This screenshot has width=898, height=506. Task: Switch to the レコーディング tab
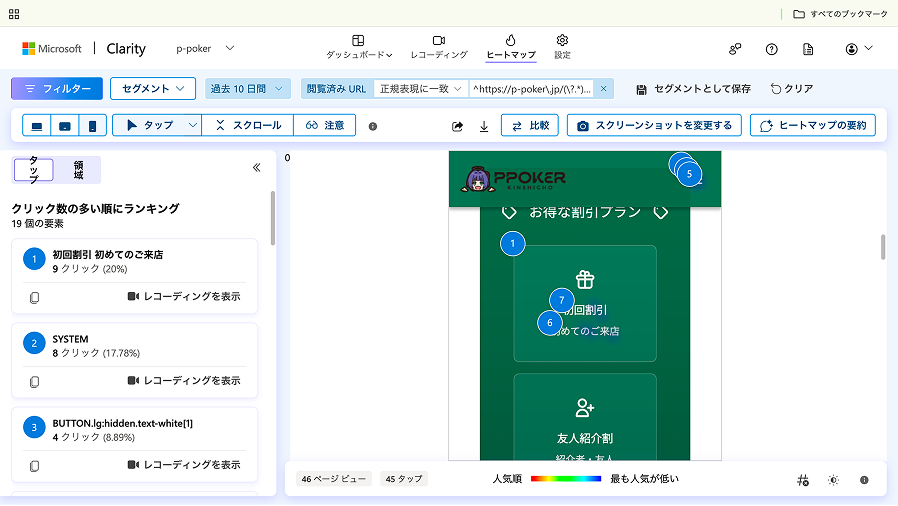tap(439, 47)
